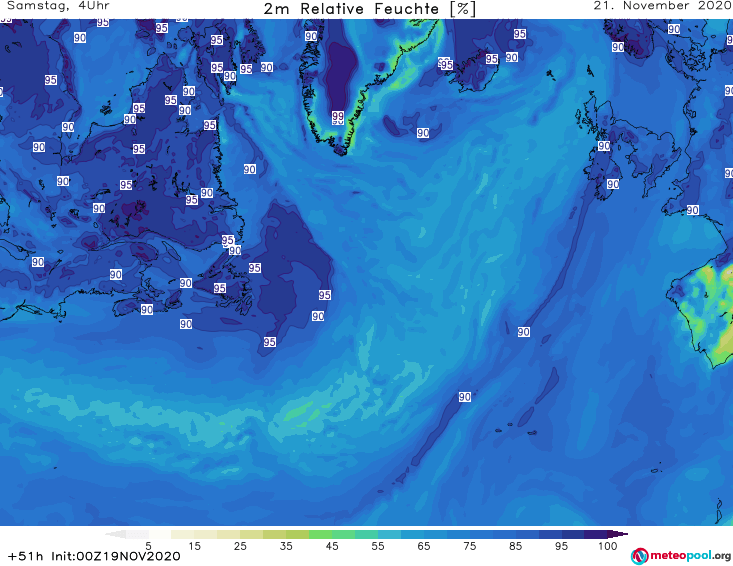Click the '85' tick label on the color scale
733x566 pixels.
pos(515,546)
